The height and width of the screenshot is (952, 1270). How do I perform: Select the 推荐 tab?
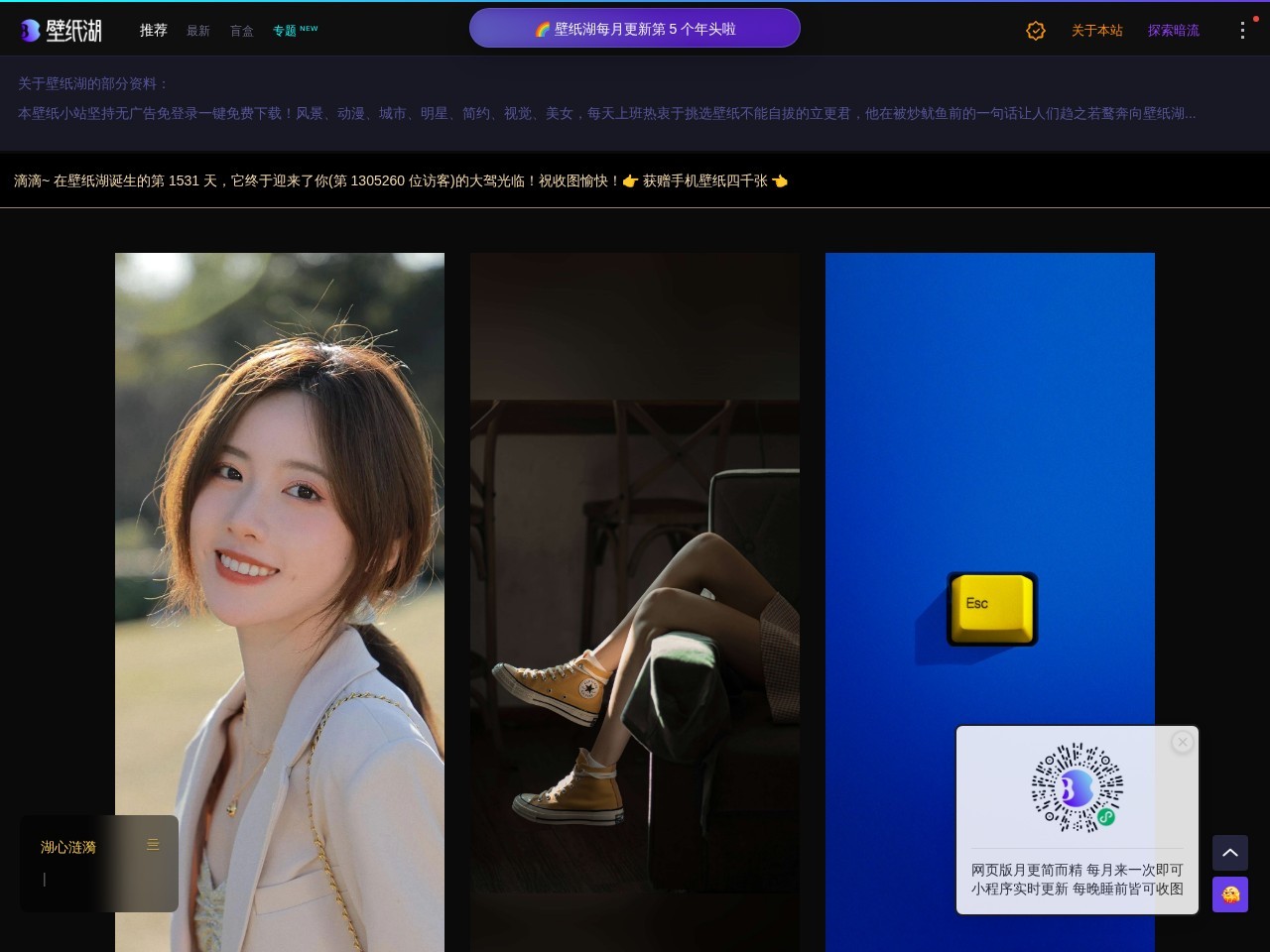coord(153,31)
